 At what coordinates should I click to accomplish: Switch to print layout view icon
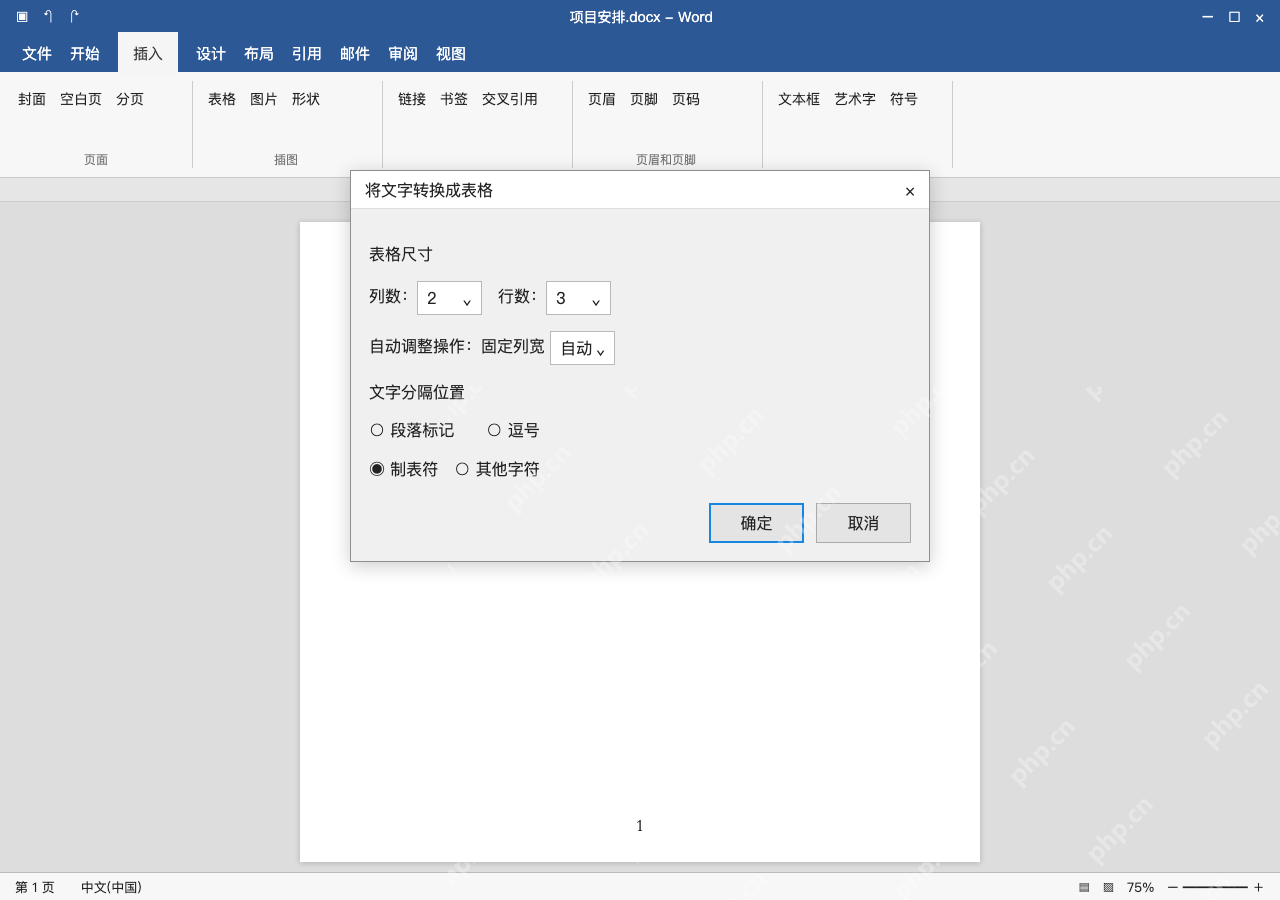point(1084,887)
